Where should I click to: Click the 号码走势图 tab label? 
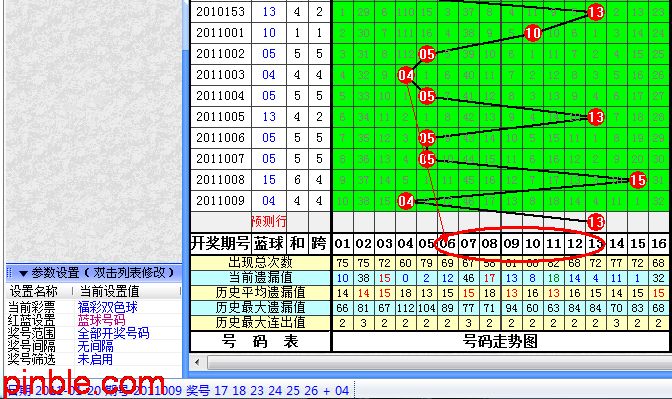(x=500, y=342)
